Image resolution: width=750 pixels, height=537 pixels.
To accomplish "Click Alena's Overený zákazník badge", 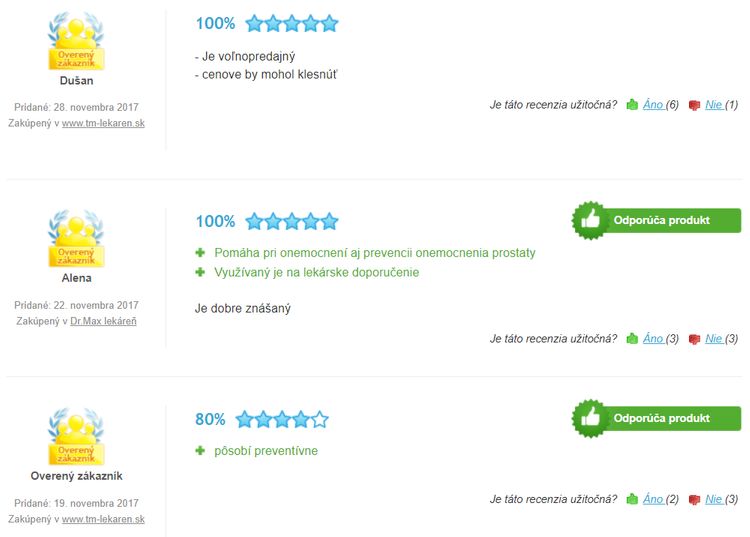I will (x=76, y=239).
